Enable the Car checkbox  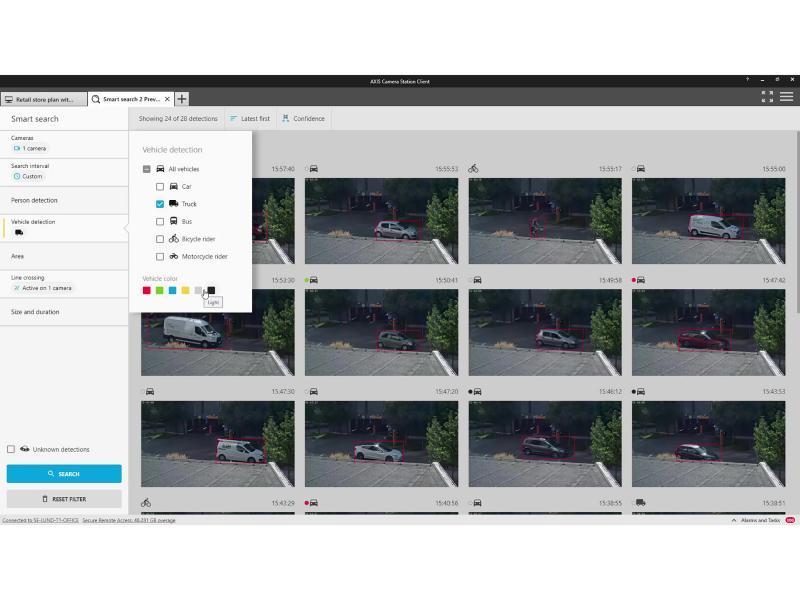[160, 187]
